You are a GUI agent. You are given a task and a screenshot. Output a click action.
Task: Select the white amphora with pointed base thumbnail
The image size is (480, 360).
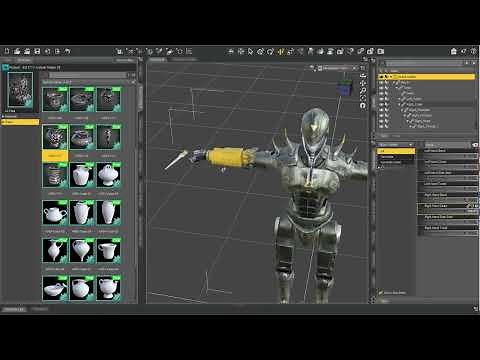(82, 250)
